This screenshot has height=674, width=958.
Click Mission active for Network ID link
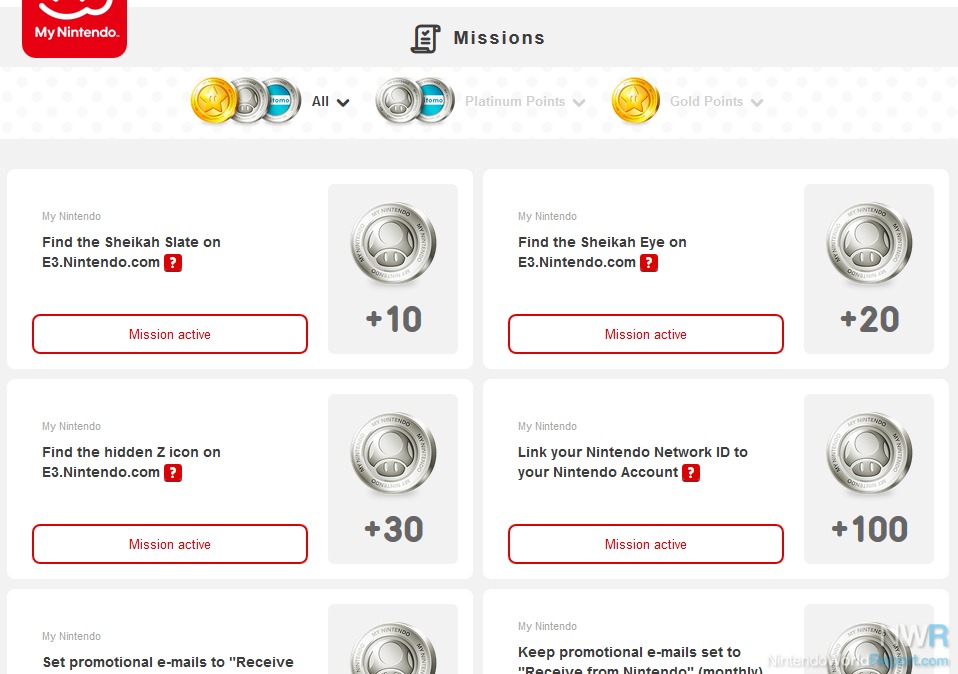tap(646, 544)
